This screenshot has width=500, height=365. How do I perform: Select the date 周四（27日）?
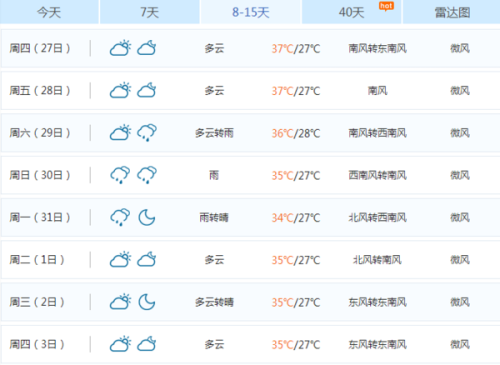[x=40, y=48]
